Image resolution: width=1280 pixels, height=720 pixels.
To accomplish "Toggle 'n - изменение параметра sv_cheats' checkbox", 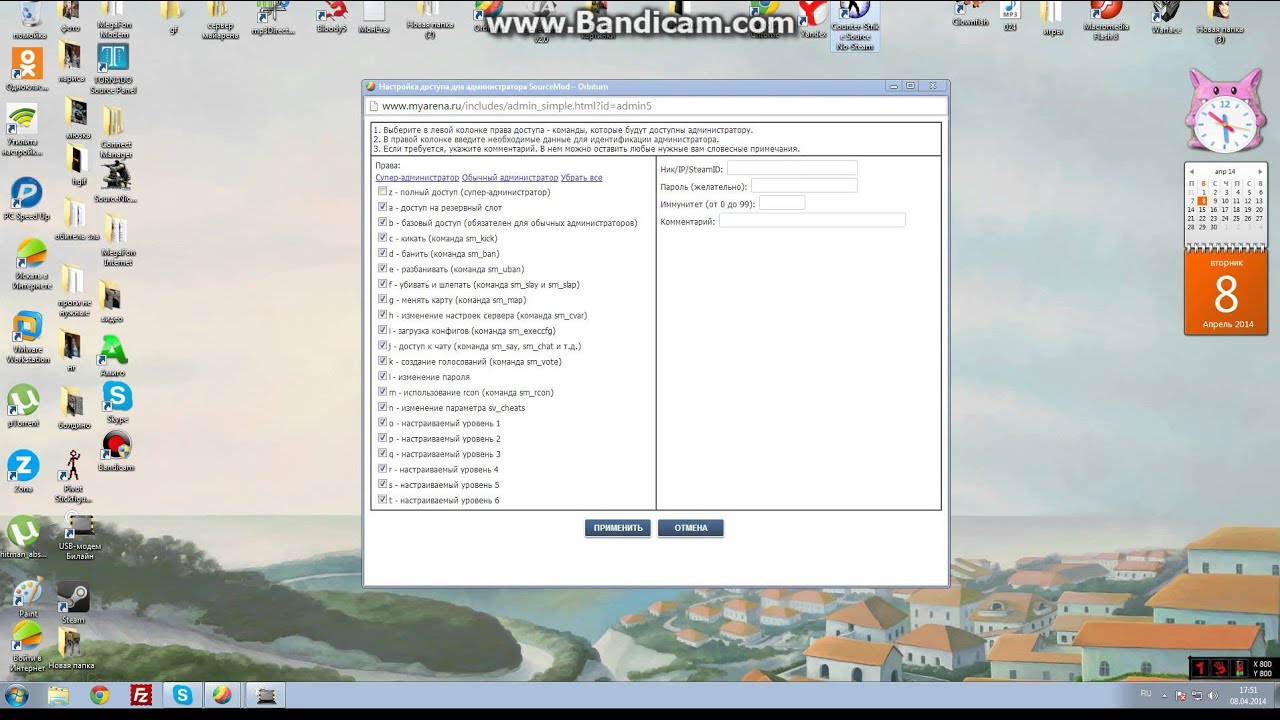I will 382,407.
